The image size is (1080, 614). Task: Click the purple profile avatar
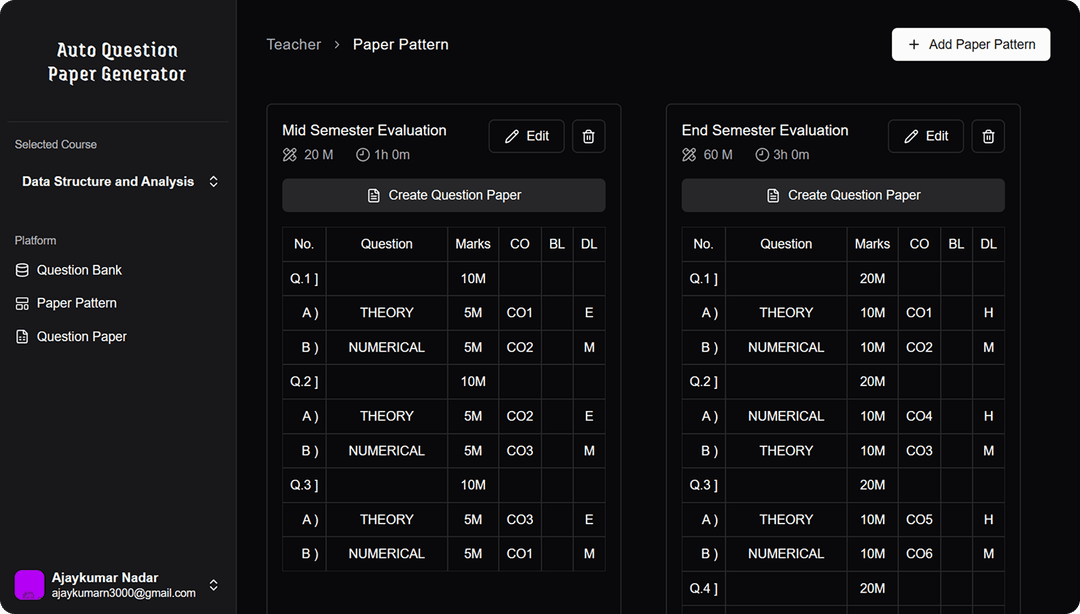pyautogui.click(x=28, y=583)
